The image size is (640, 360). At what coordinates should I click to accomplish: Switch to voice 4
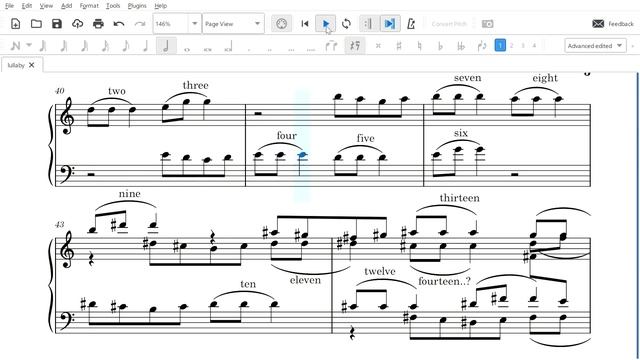(x=534, y=45)
